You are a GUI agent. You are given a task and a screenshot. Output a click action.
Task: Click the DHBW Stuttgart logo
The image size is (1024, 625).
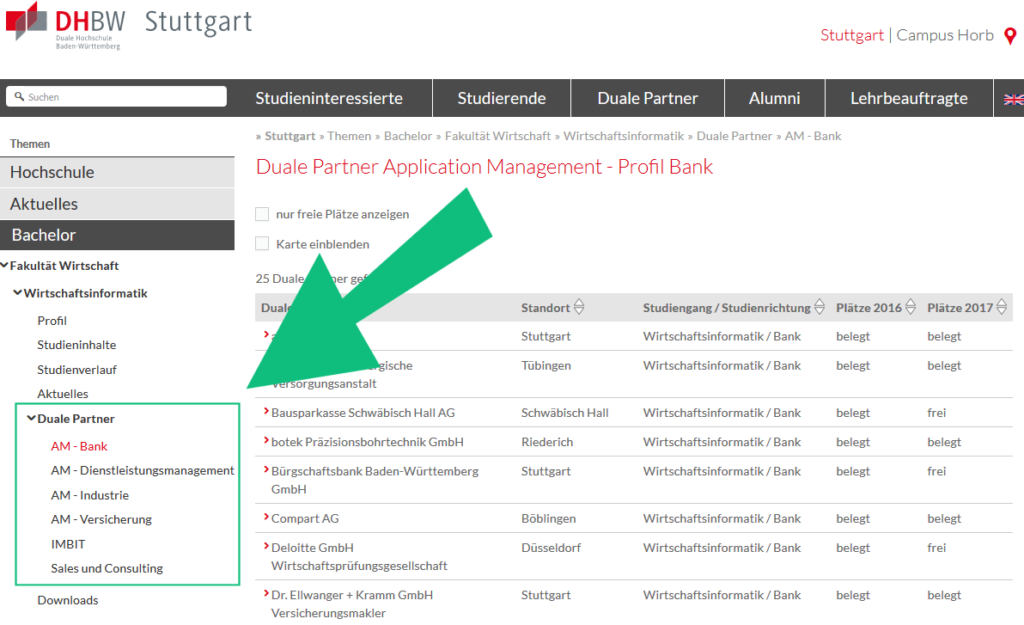[129, 25]
